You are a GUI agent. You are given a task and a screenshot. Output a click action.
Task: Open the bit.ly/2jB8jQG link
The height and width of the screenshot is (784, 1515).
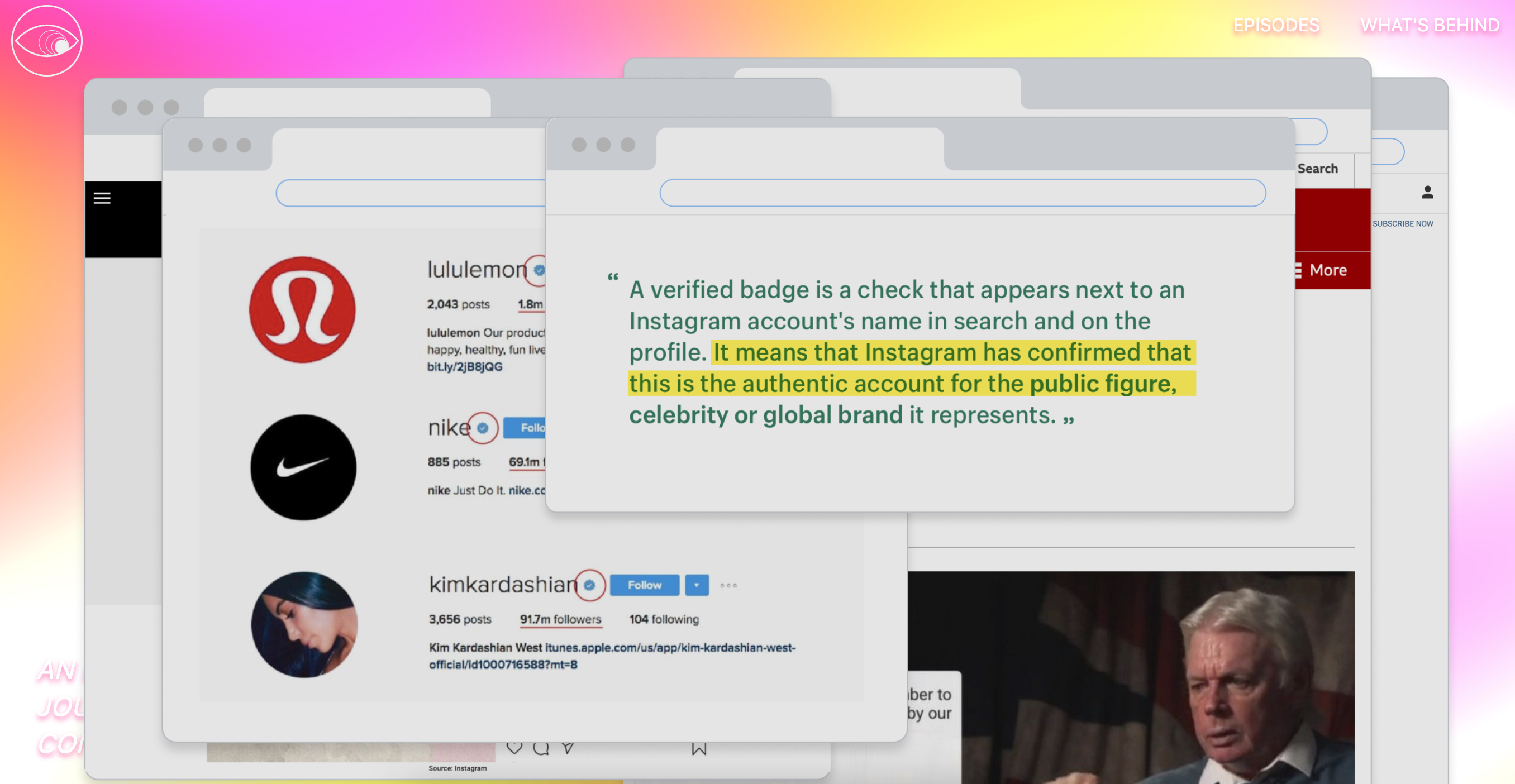[x=465, y=367]
